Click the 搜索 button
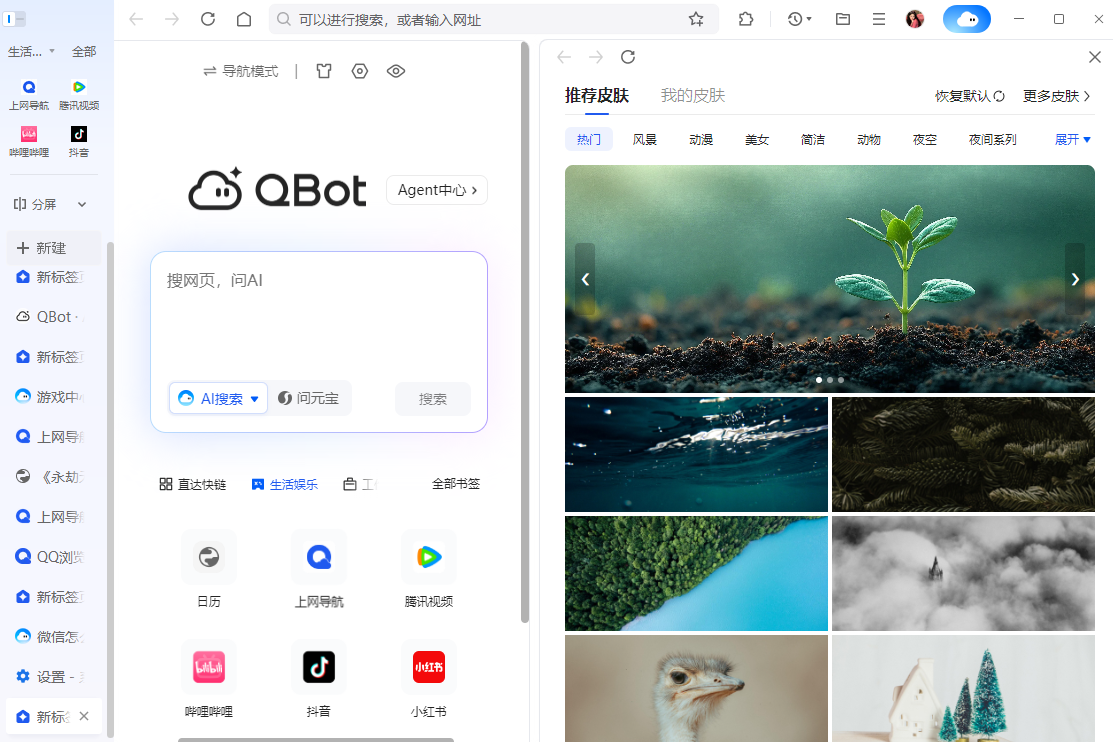1113x742 pixels. 432,398
